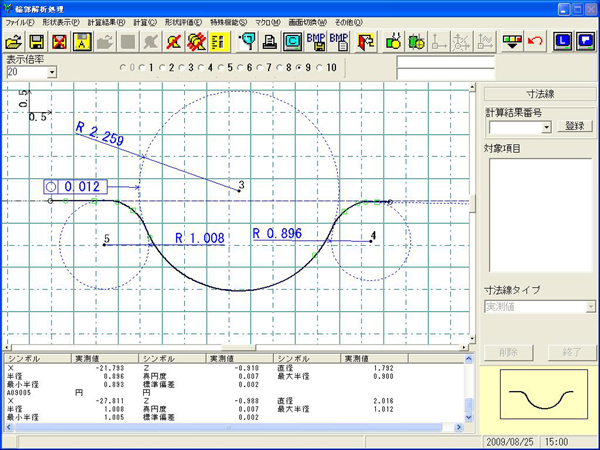
Task: Open the 寸法線タイプ dropdown showing 実測値
Action: click(540, 307)
